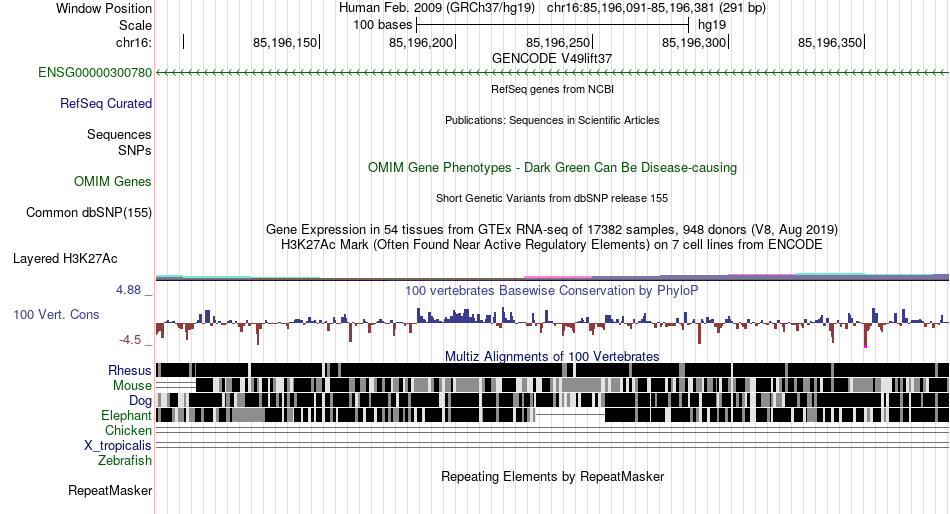Select the Zebrafish alignment row label

pos(125,461)
